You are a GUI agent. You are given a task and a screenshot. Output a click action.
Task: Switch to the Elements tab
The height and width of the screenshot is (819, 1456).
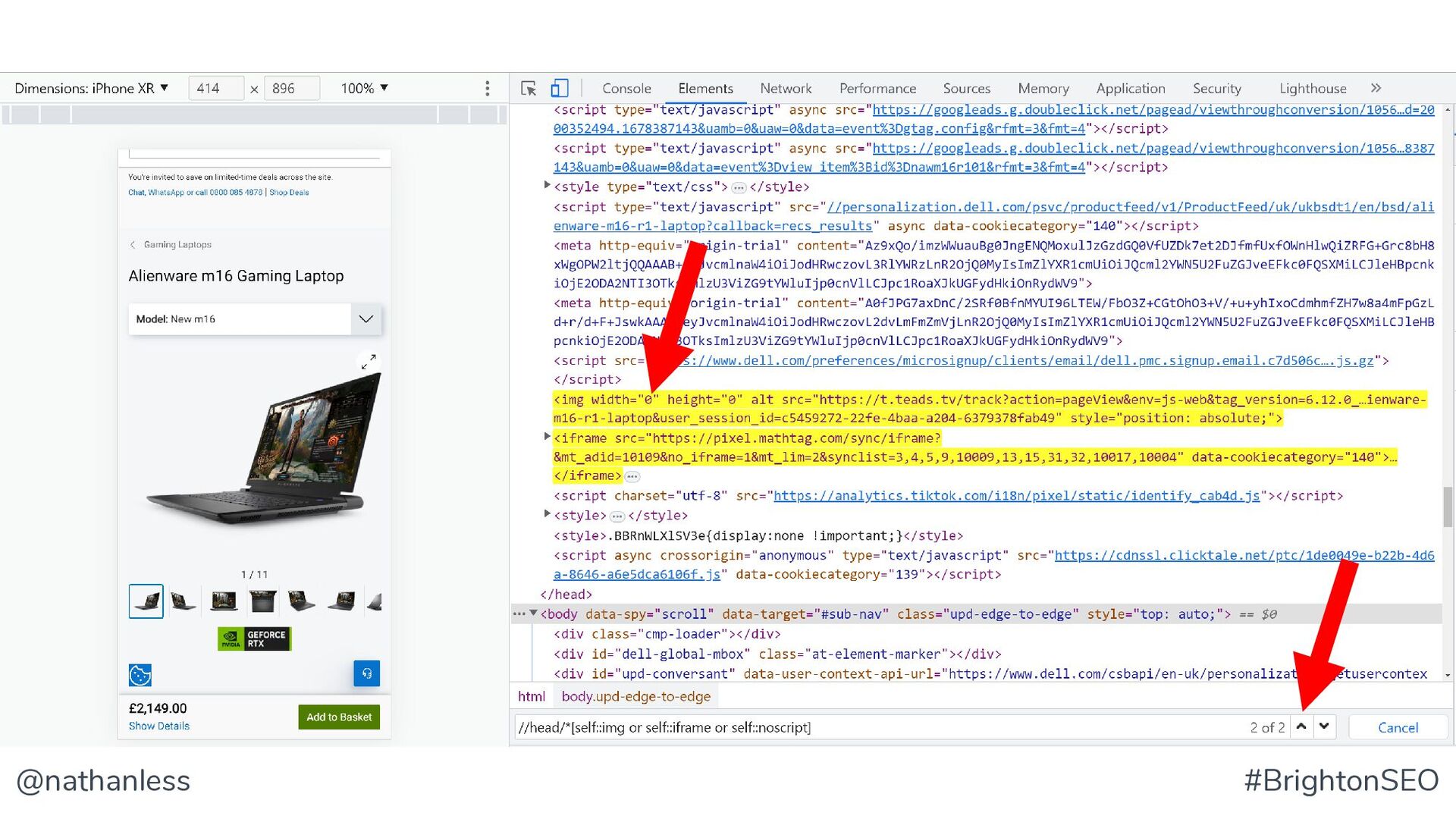(x=705, y=89)
